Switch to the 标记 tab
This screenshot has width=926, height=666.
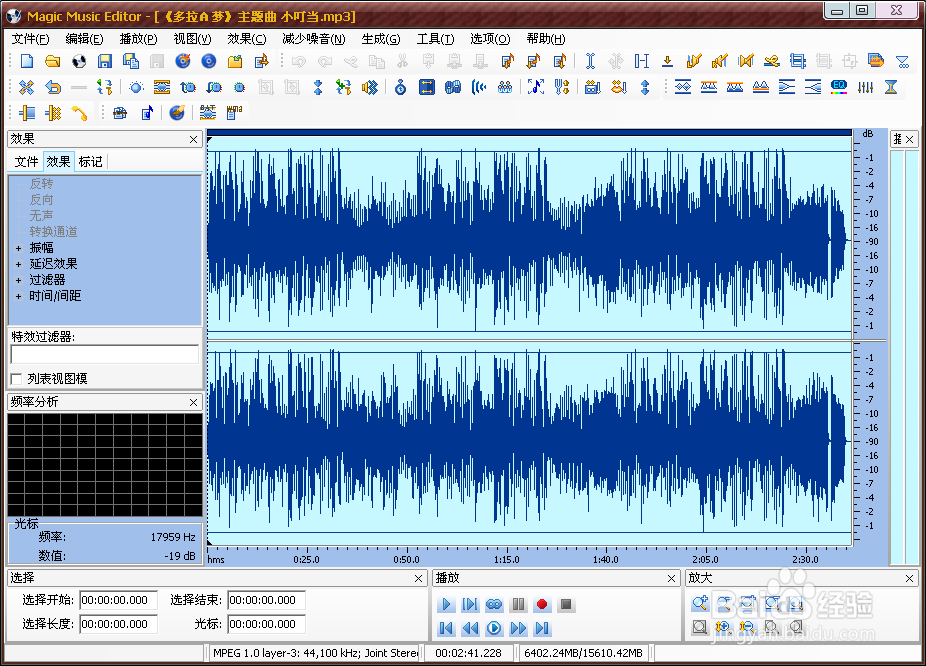(90, 162)
